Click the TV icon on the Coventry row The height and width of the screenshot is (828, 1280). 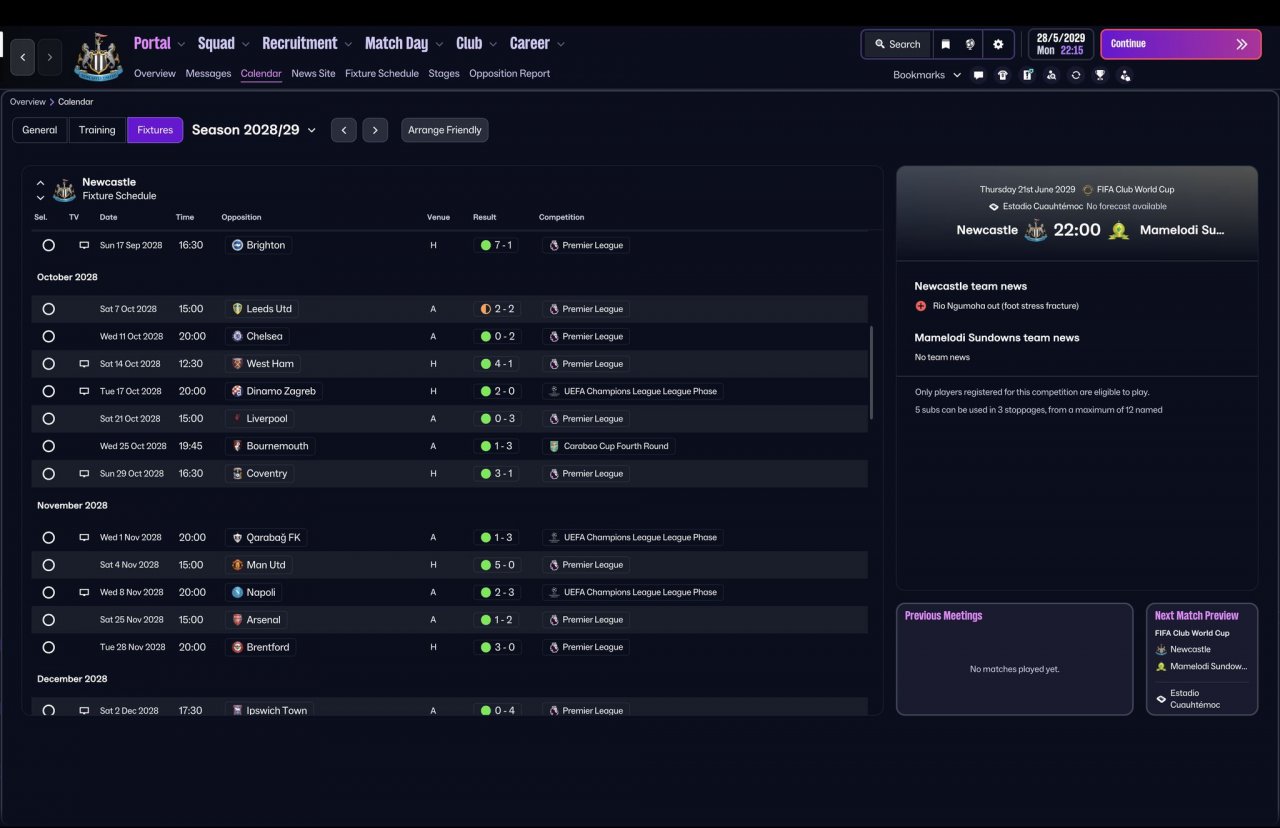(84, 474)
